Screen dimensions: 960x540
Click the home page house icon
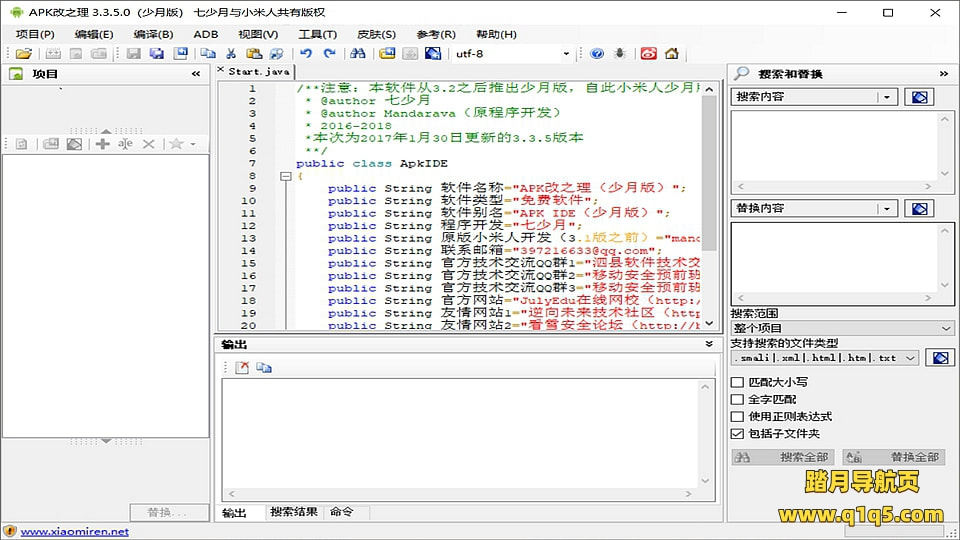[x=671, y=54]
